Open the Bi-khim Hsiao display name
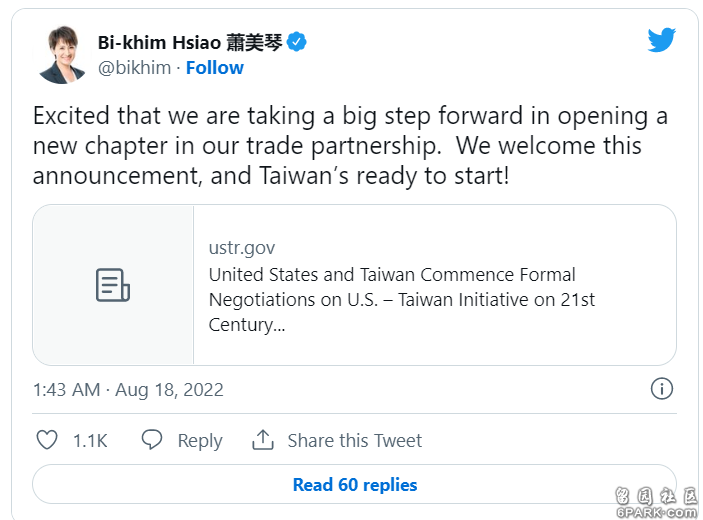This screenshot has width=703, height=520. click(x=191, y=43)
